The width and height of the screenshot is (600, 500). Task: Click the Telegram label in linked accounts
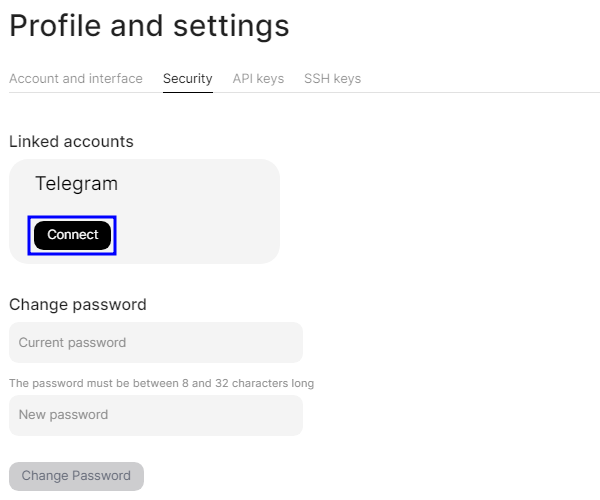[76, 184]
